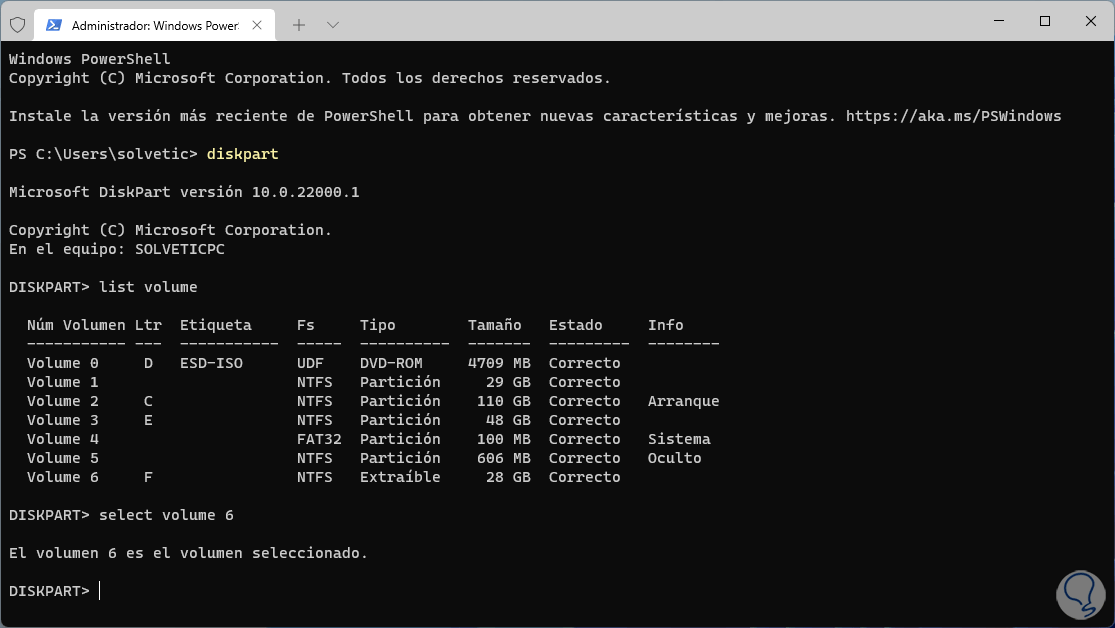This screenshot has width=1115, height=628.
Task: Click the Volume 2 Arranque row
Action: [x=372, y=401]
